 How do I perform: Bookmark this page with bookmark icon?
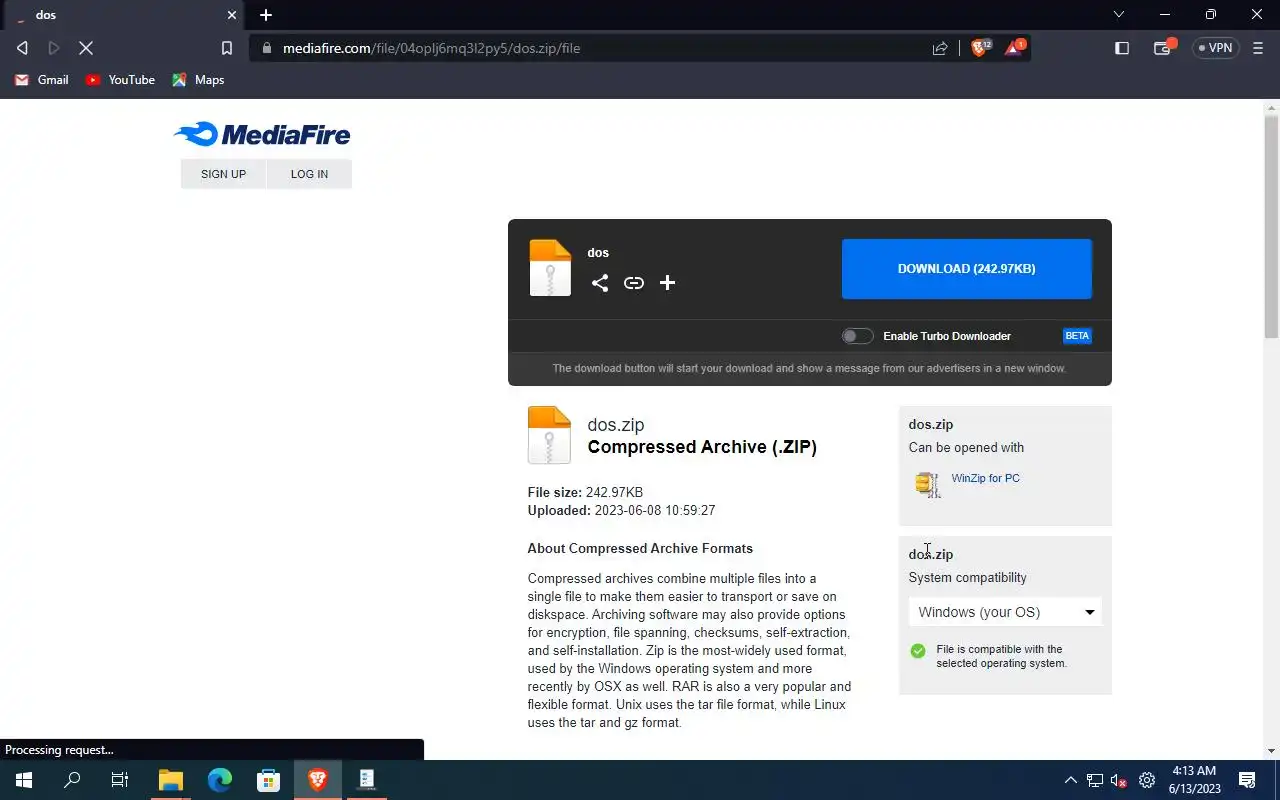pyautogui.click(x=227, y=48)
